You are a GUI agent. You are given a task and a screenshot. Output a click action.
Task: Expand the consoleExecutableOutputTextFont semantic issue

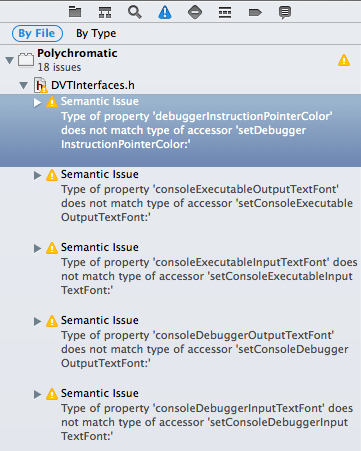(37, 175)
